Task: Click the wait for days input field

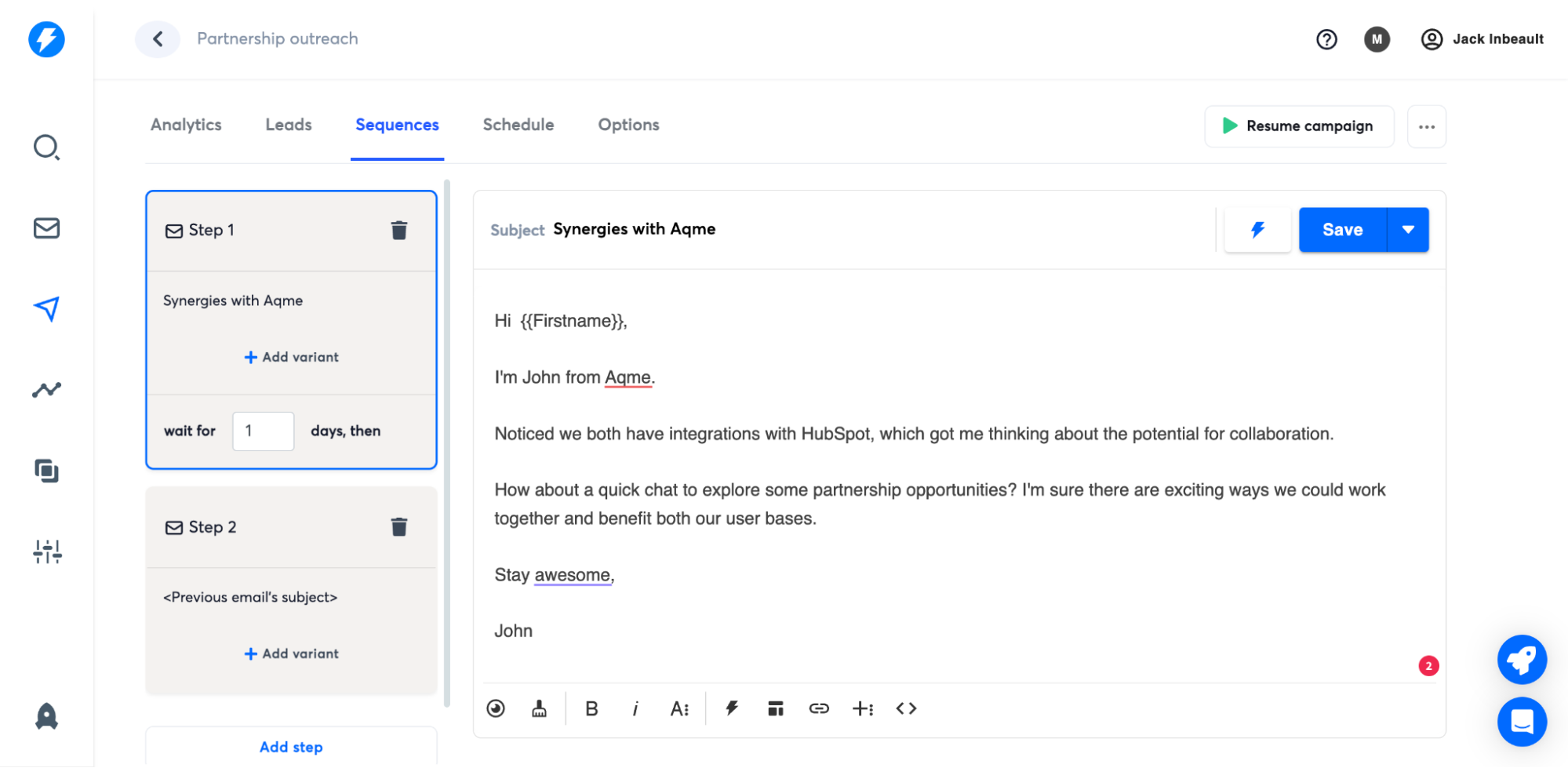Action: click(264, 431)
